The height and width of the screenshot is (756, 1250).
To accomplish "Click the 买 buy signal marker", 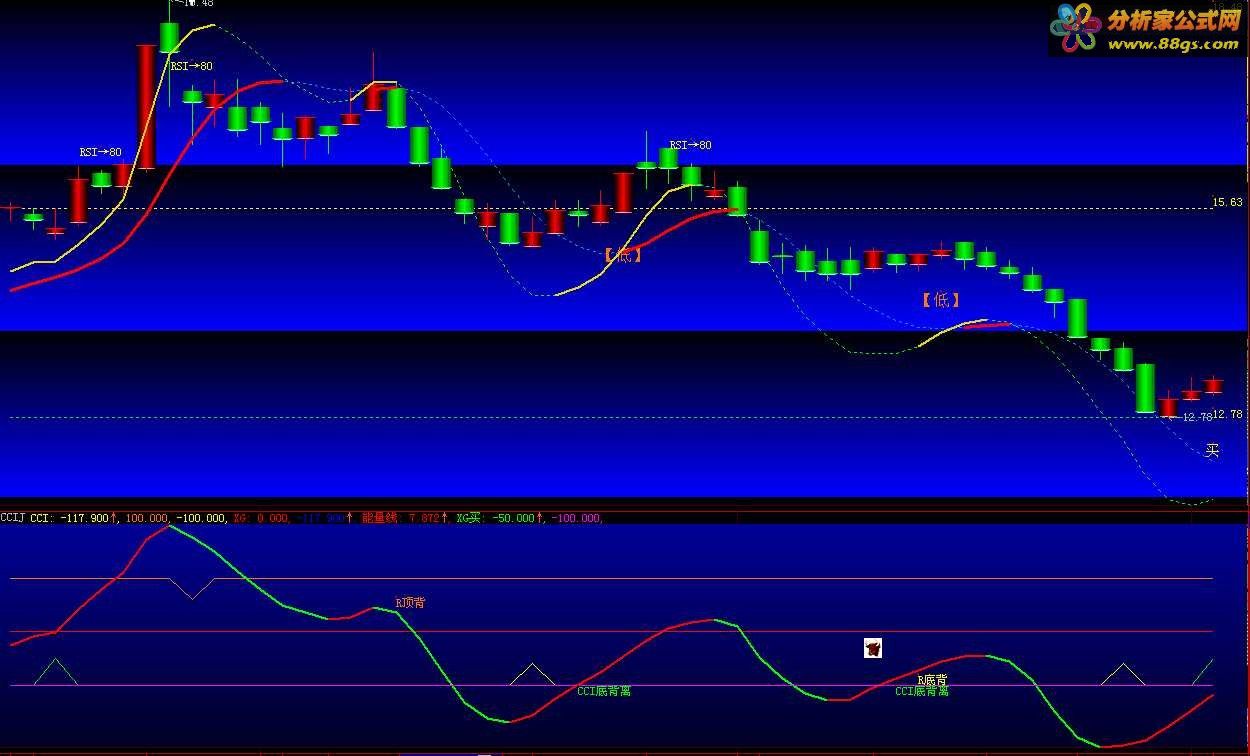I will coord(1212,451).
